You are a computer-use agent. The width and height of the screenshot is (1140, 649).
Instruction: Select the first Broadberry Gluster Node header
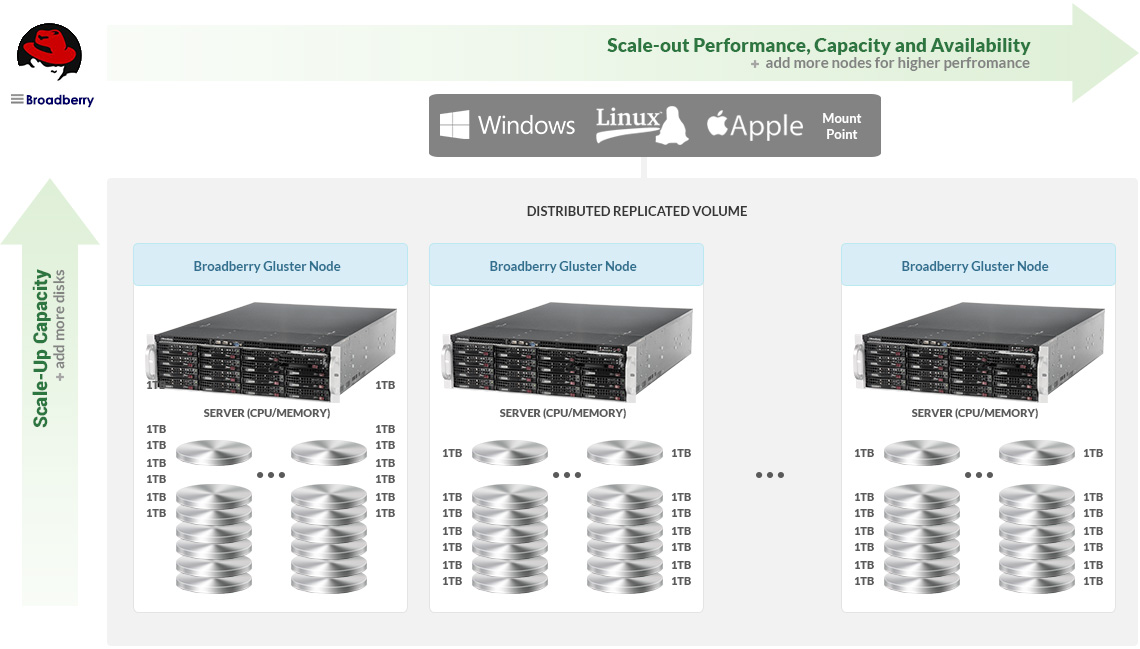coord(270,266)
